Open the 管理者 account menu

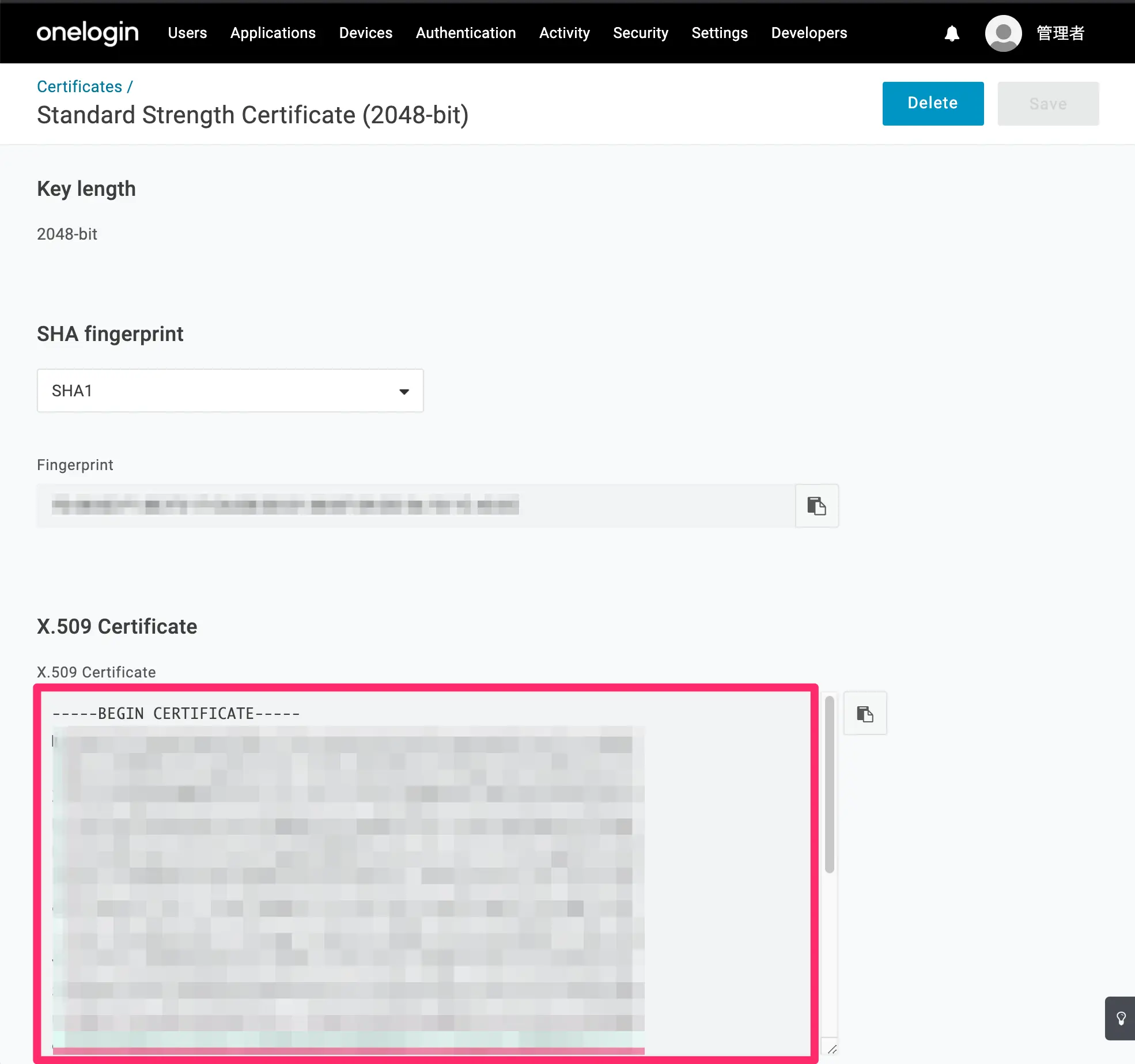[x=1060, y=33]
